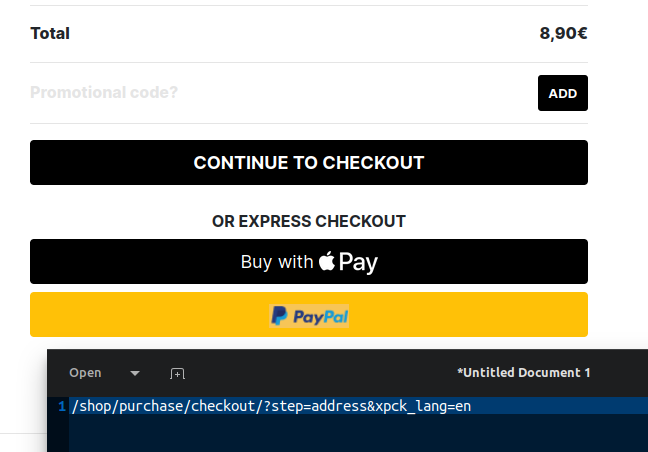Expand the recent files arrow beside Open
Screen dimensions: 648x452
click(135, 373)
